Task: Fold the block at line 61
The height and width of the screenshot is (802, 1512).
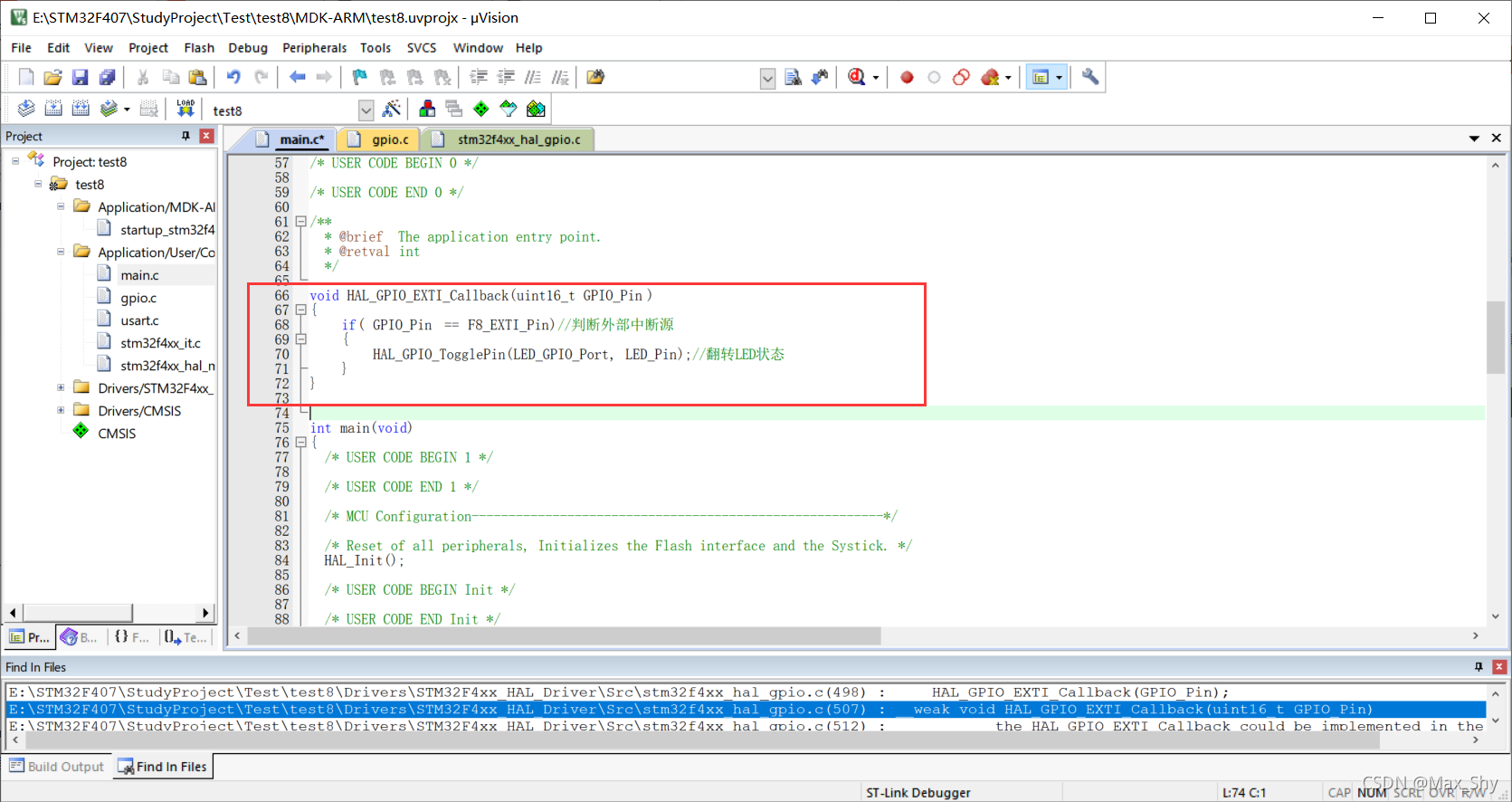Action: click(x=301, y=222)
